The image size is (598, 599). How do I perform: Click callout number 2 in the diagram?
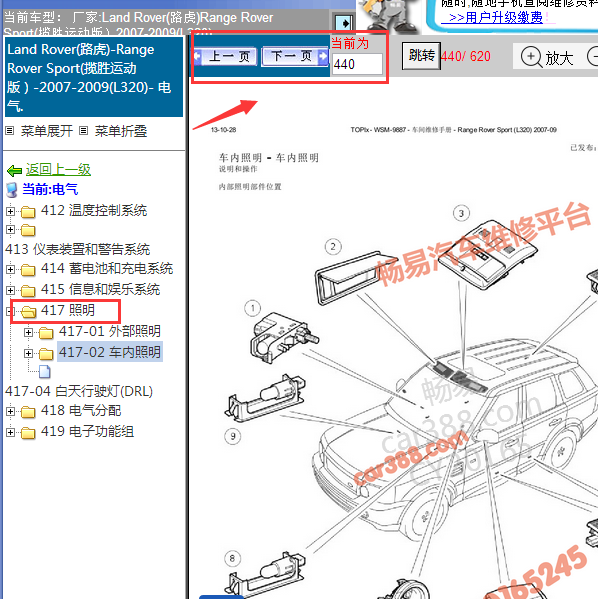pos(333,247)
